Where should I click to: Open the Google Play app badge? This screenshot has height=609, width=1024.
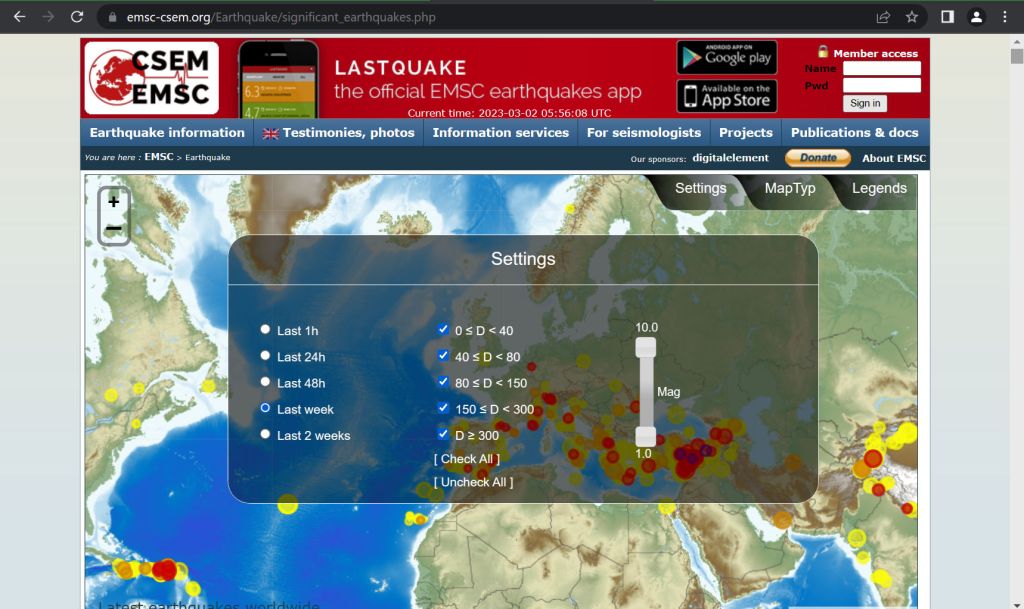pyautogui.click(x=726, y=58)
